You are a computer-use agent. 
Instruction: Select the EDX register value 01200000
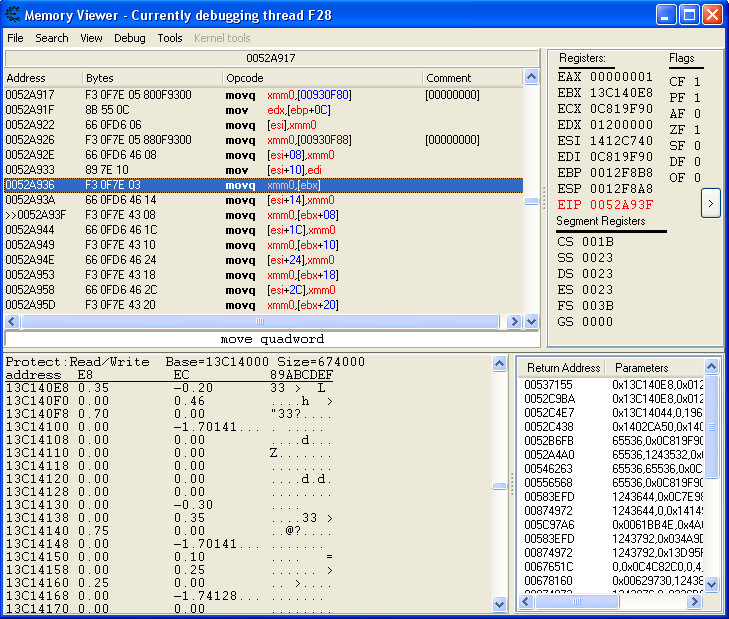[621, 125]
